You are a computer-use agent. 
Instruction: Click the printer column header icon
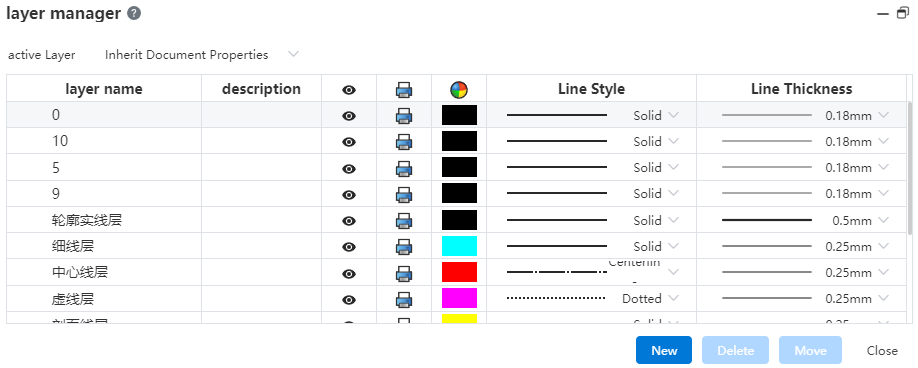(404, 90)
